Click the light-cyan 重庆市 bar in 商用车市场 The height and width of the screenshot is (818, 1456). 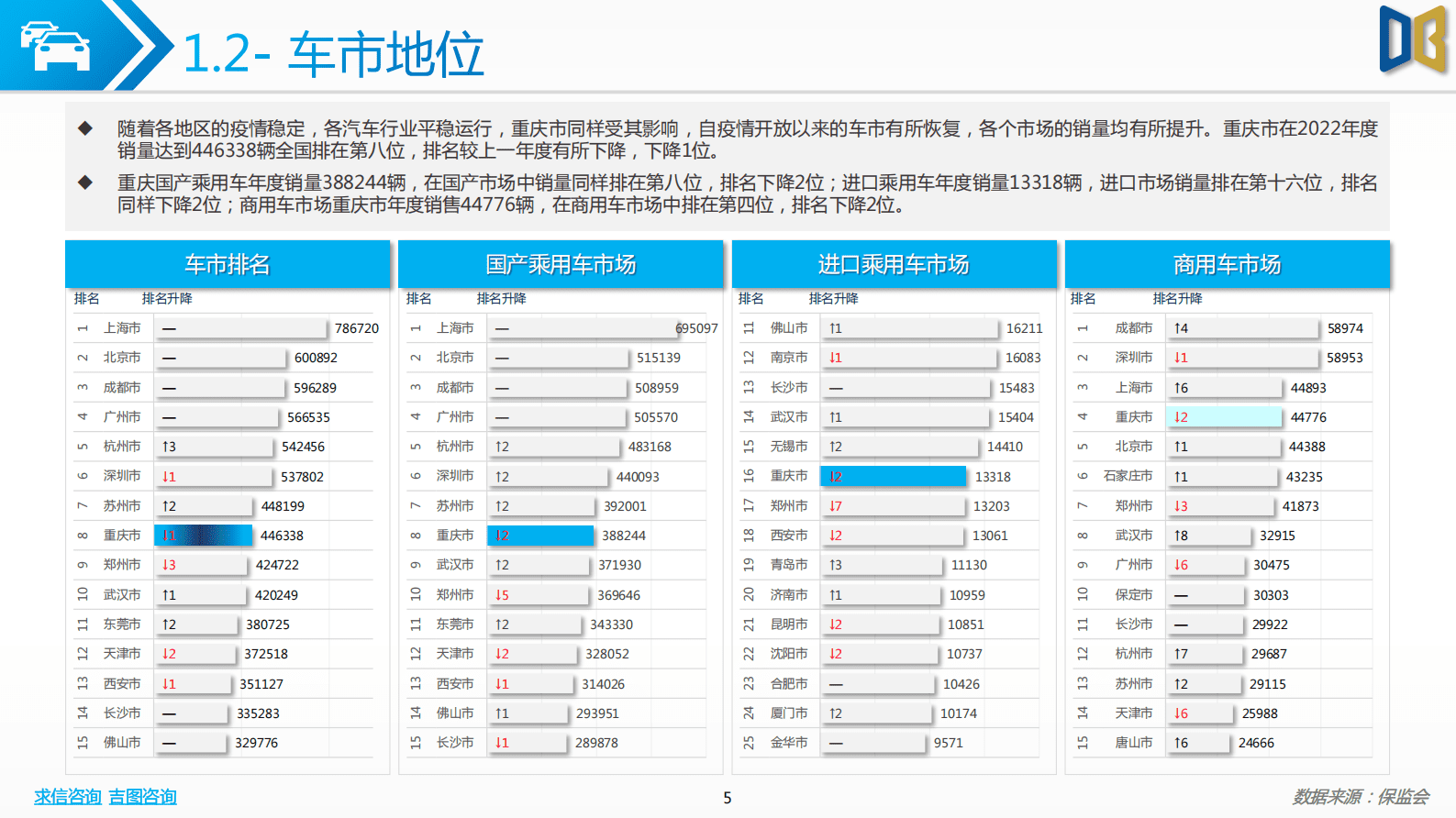[x=1224, y=417]
